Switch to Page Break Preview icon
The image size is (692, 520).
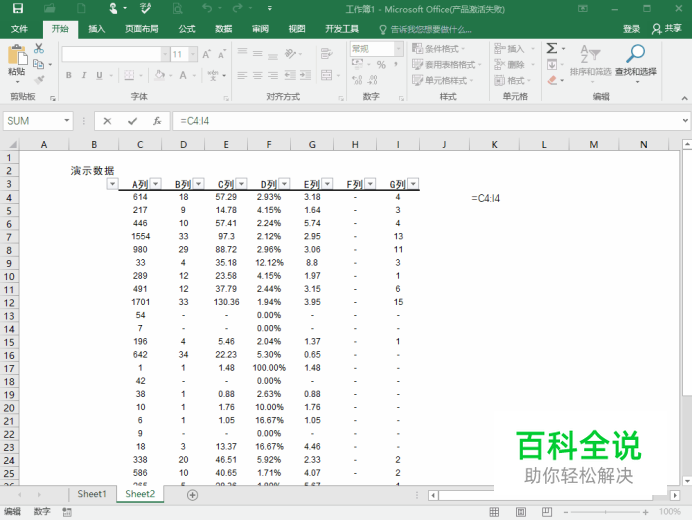(547, 512)
